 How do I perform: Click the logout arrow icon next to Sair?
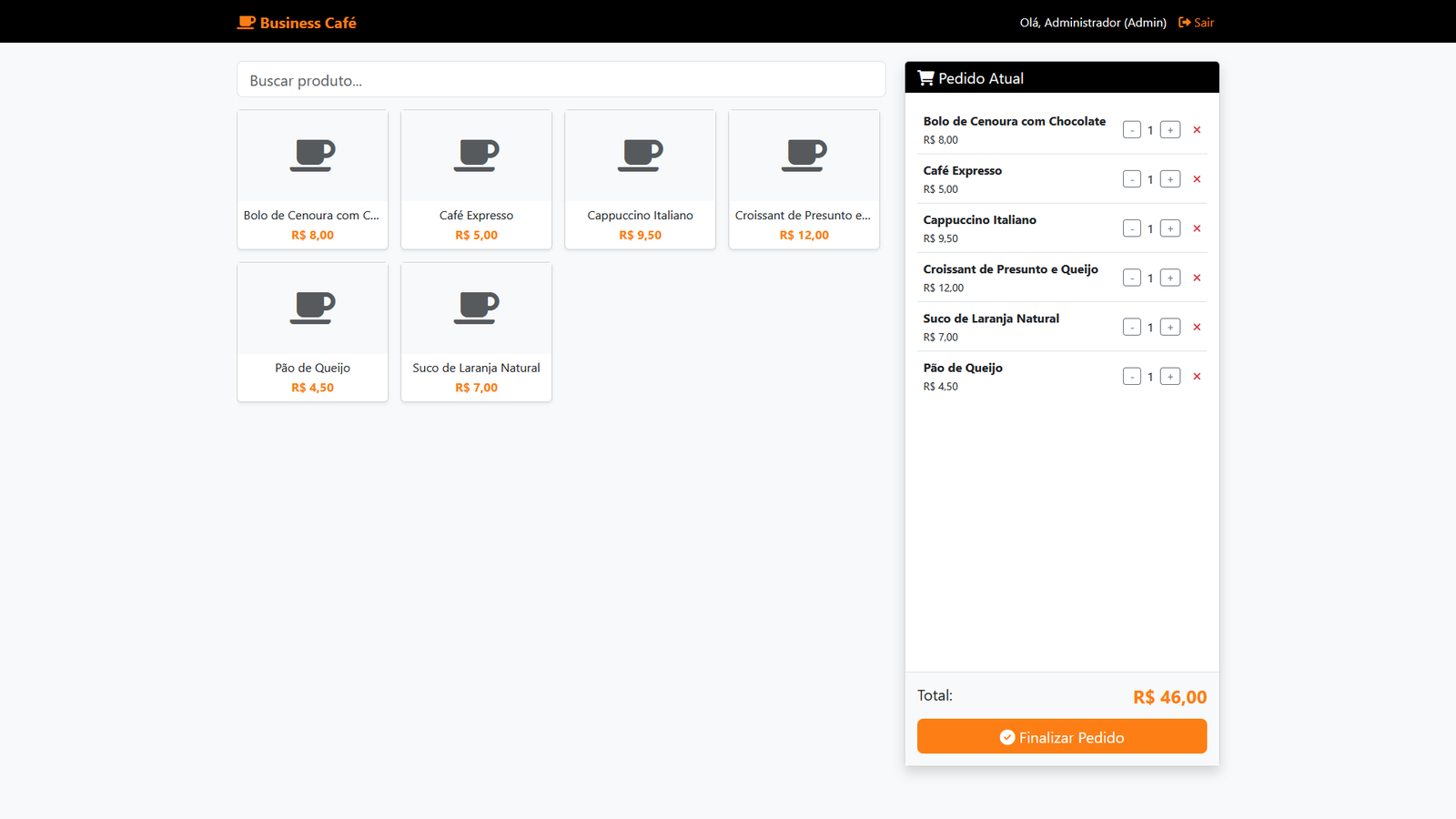coord(1183,22)
